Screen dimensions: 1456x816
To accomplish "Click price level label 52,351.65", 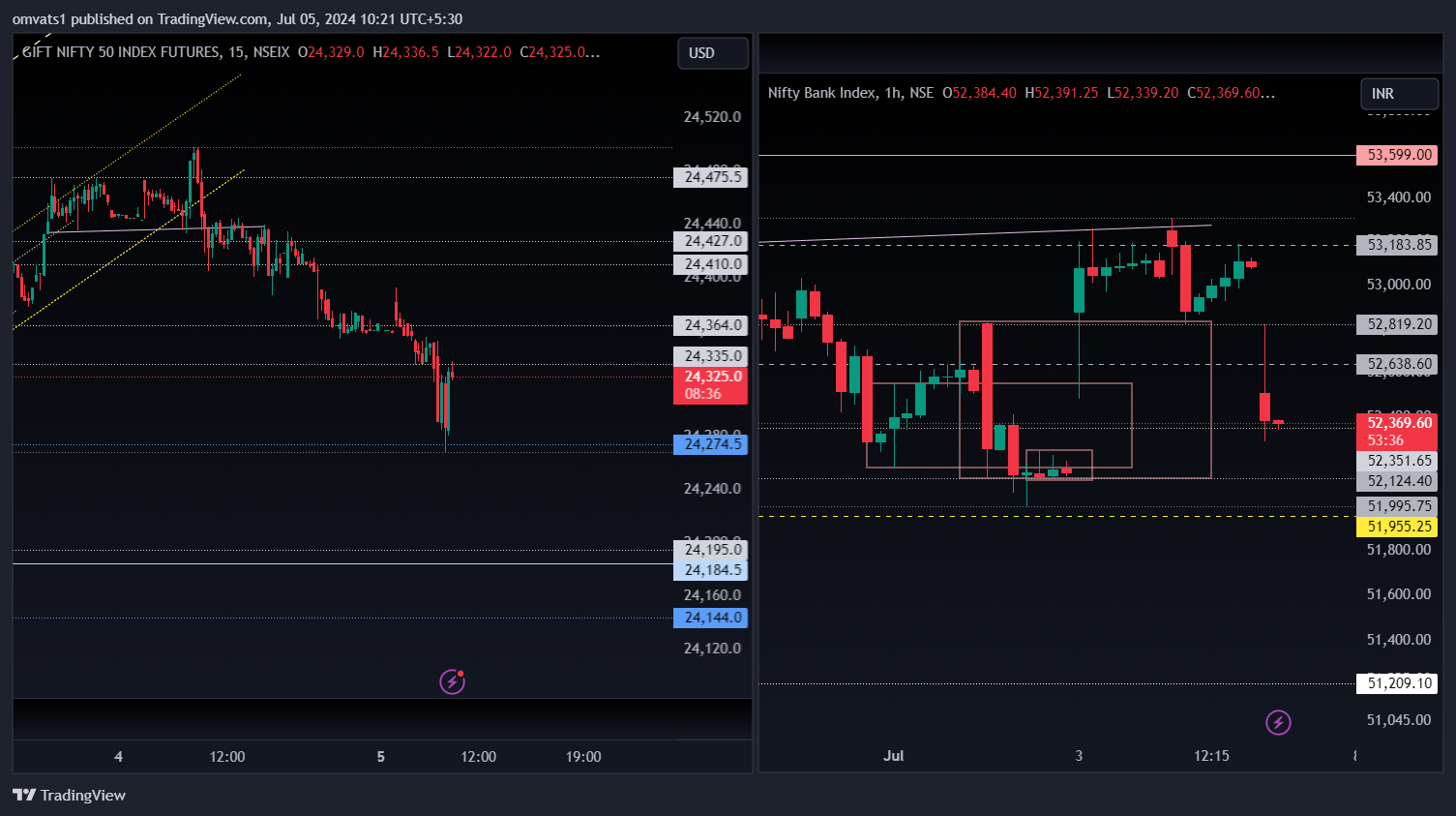I will pyautogui.click(x=1397, y=461).
